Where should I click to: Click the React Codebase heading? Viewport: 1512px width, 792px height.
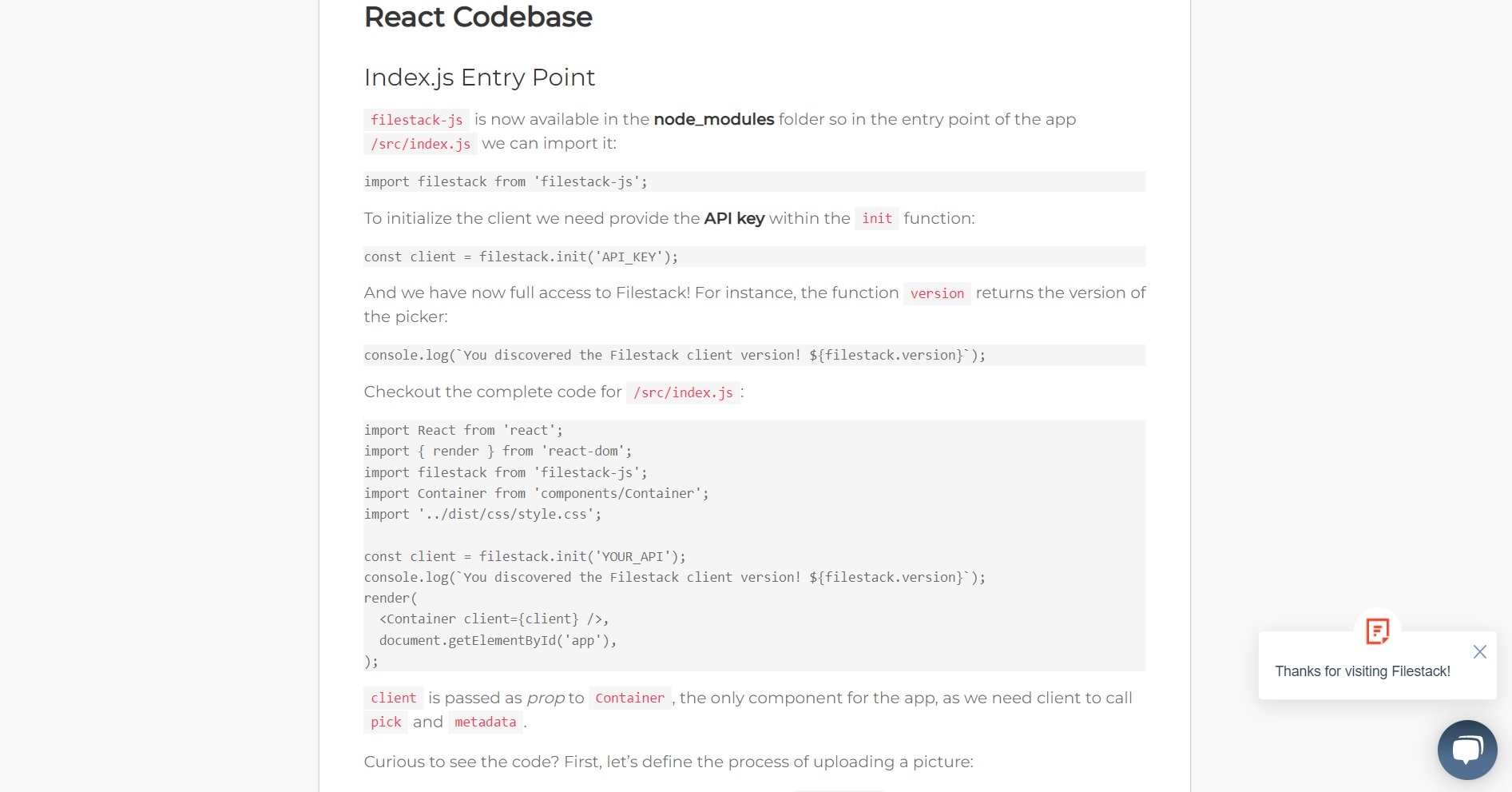pyautogui.click(x=477, y=17)
